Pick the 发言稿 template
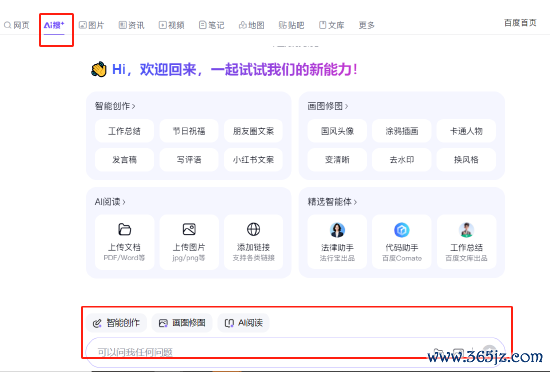The width and height of the screenshot is (550, 372). point(124,160)
